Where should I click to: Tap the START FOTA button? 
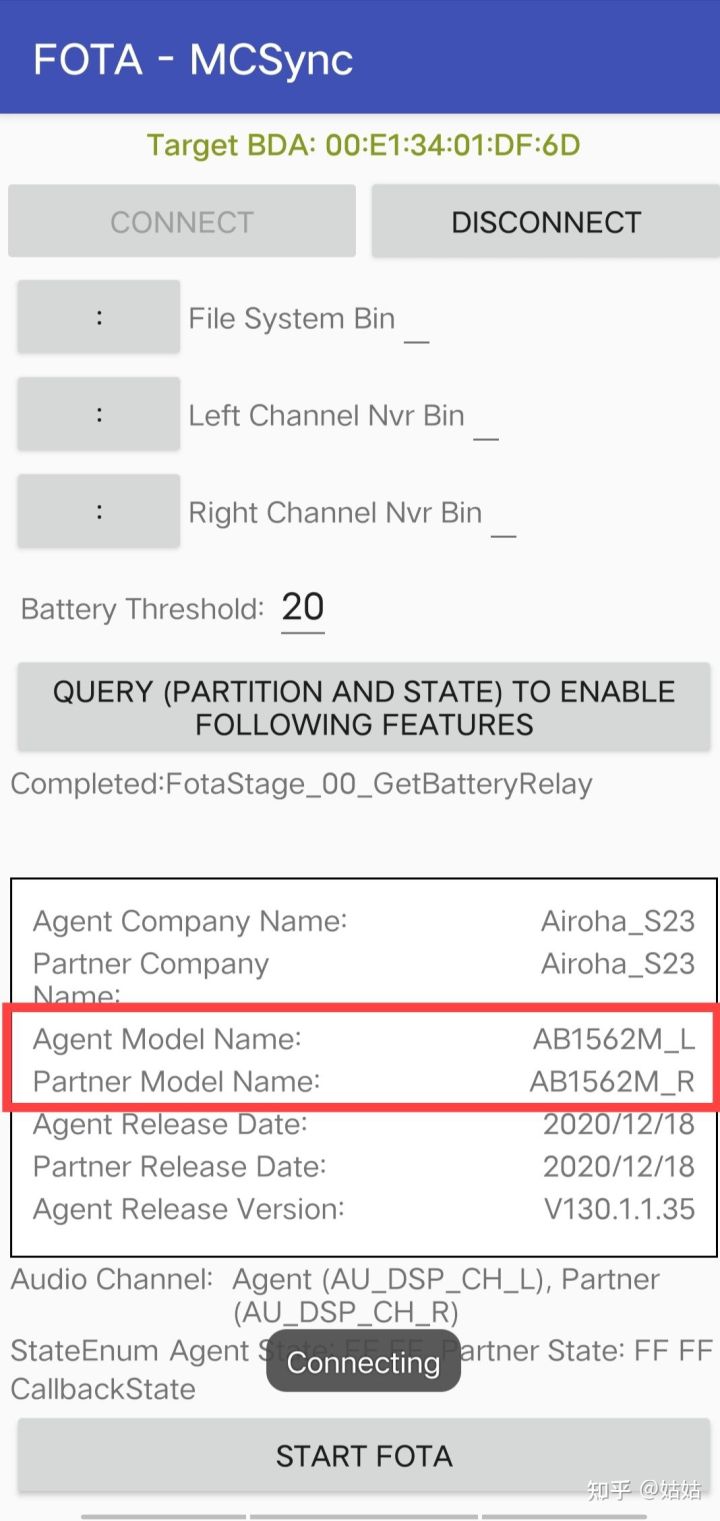[364, 1456]
